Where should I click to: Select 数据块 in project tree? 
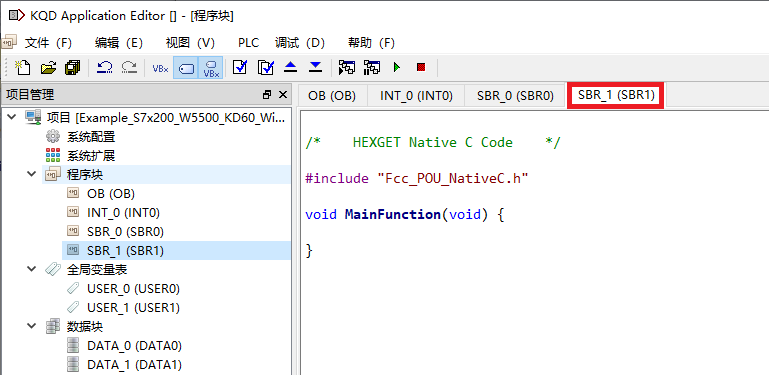85,326
